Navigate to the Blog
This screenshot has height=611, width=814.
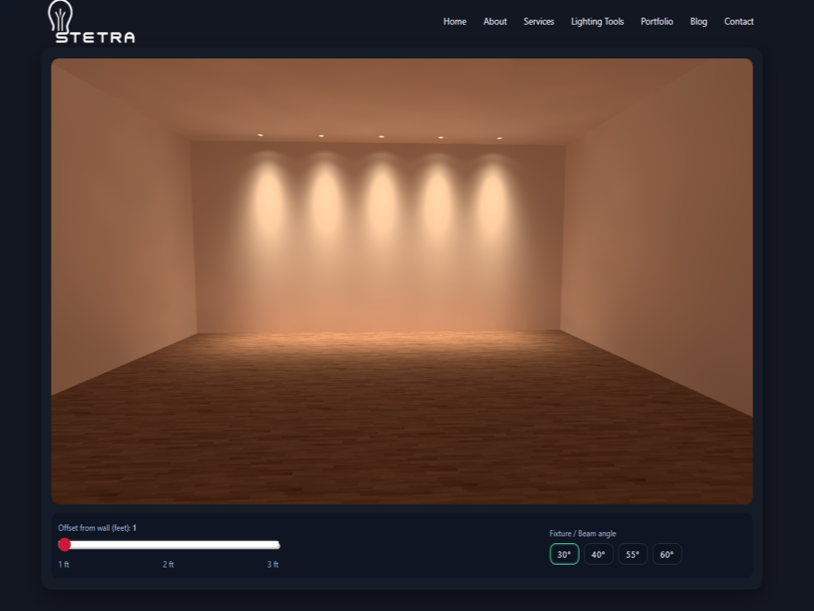click(698, 21)
